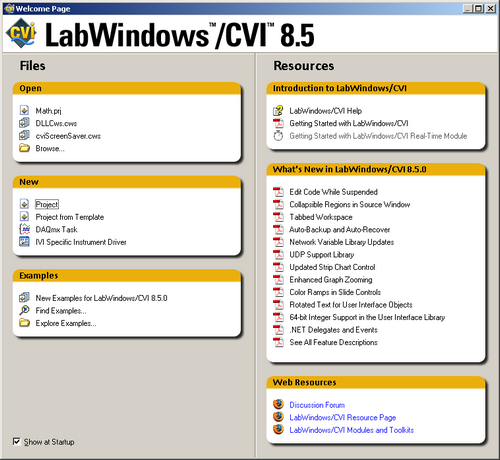
Task: Click the DAQmx Task icon
Action: (24, 229)
